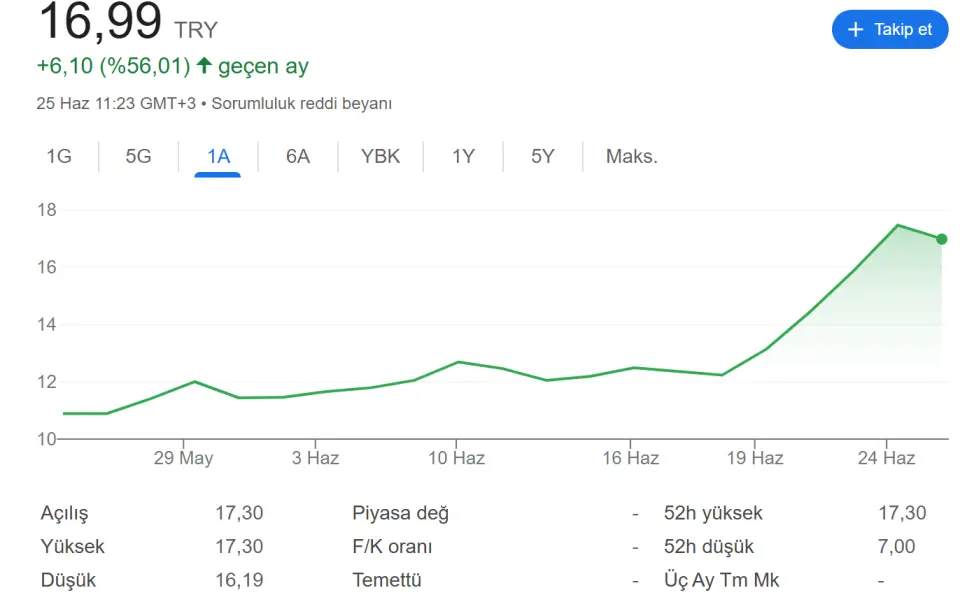Viewport: 960px width, 602px height.
Task: Select the 5Y range tab
Action: point(542,156)
